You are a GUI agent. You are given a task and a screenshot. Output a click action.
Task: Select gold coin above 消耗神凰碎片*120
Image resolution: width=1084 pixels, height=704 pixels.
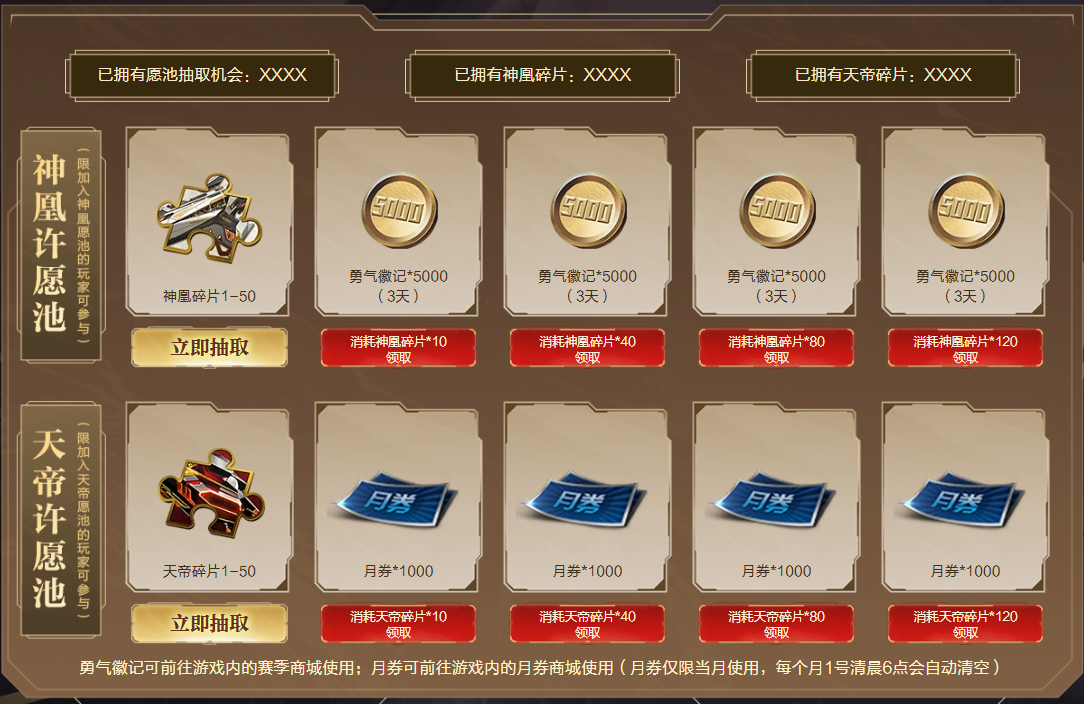966,212
